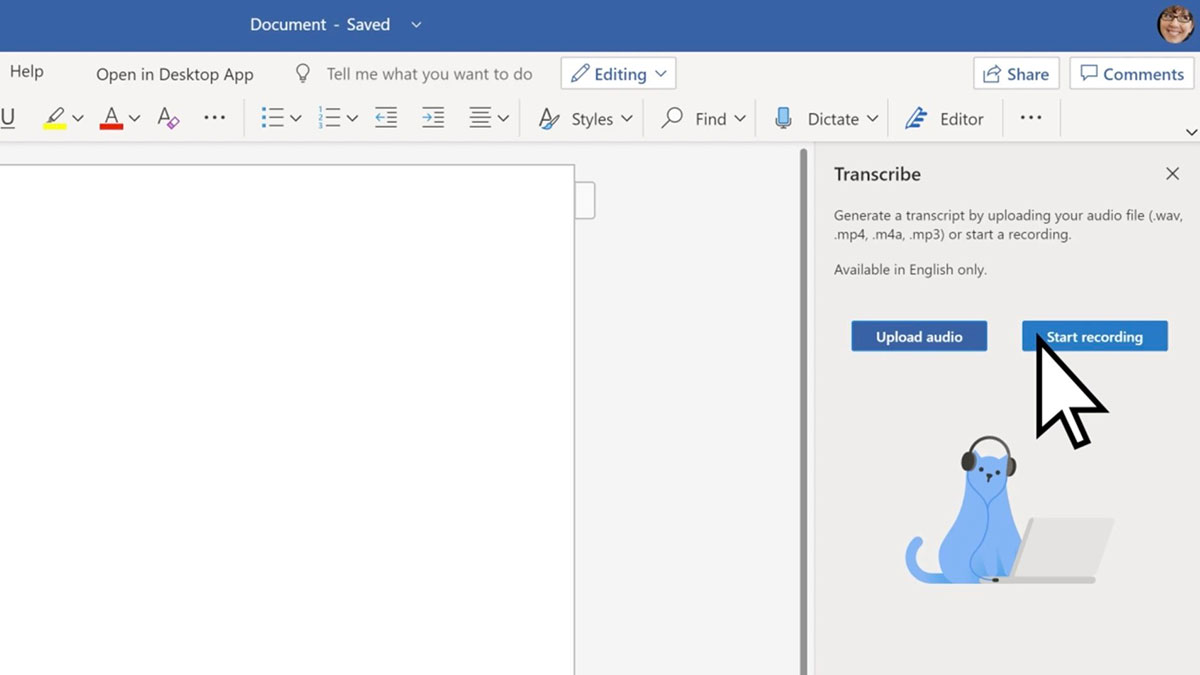The image size is (1200, 675).
Task: Open the Editing mode dropdown
Action: [x=617, y=73]
